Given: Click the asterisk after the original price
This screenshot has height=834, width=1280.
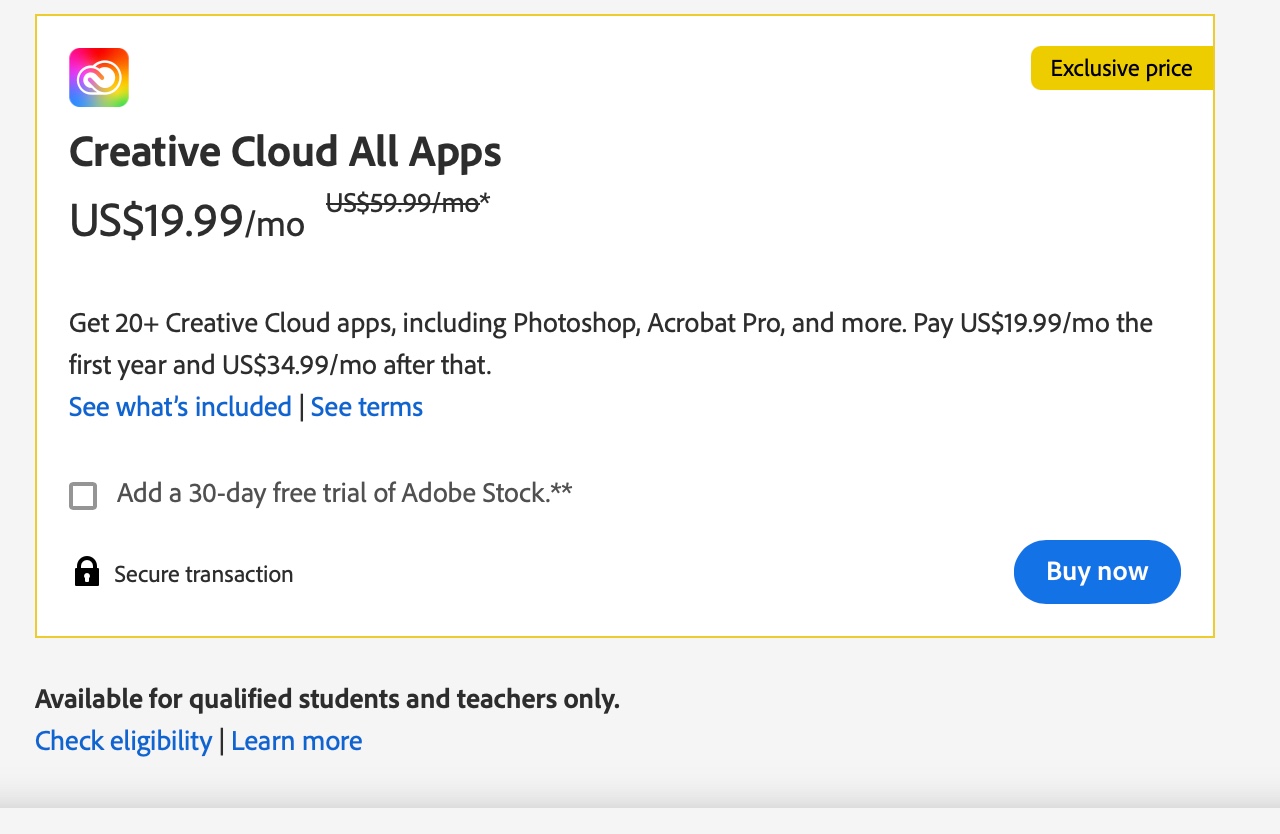Looking at the screenshot, I should click(x=485, y=200).
